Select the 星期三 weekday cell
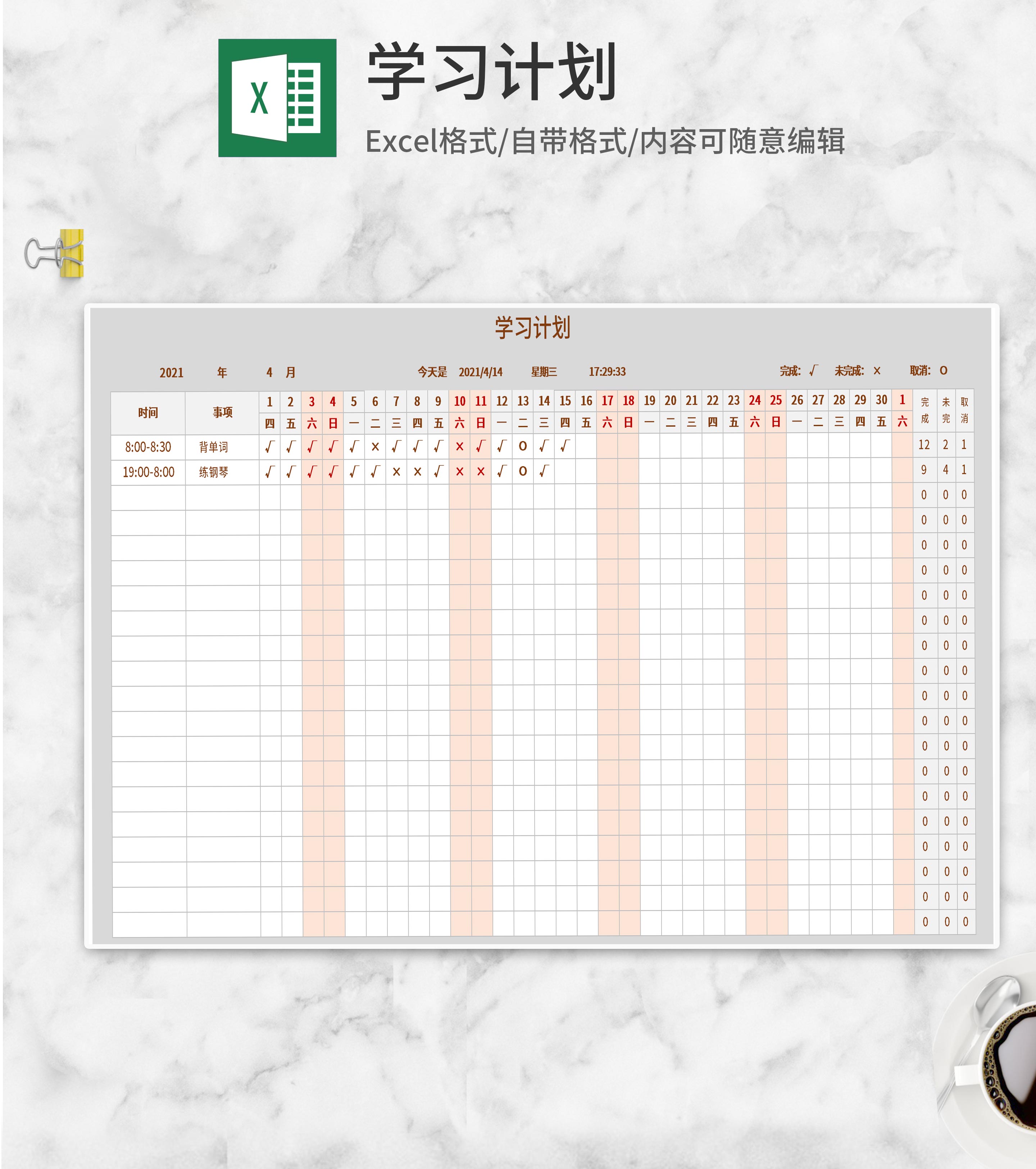This screenshot has width=1036, height=1169. tap(544, 372)
